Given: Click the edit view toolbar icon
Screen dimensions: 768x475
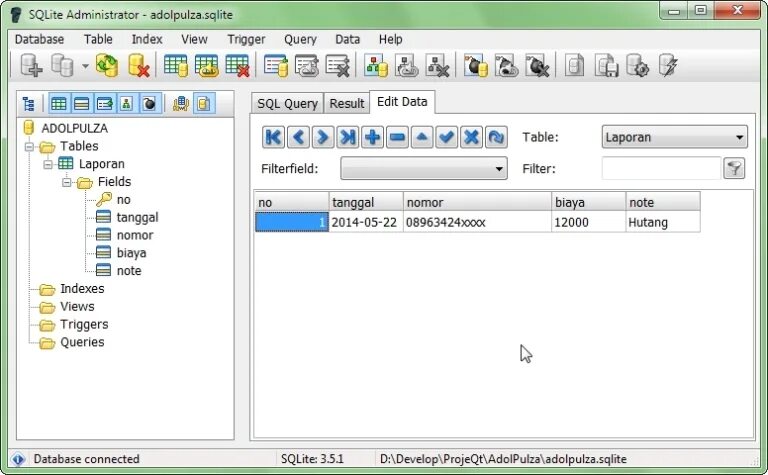Looking at the screenshot, I should (x=407, y=65).
